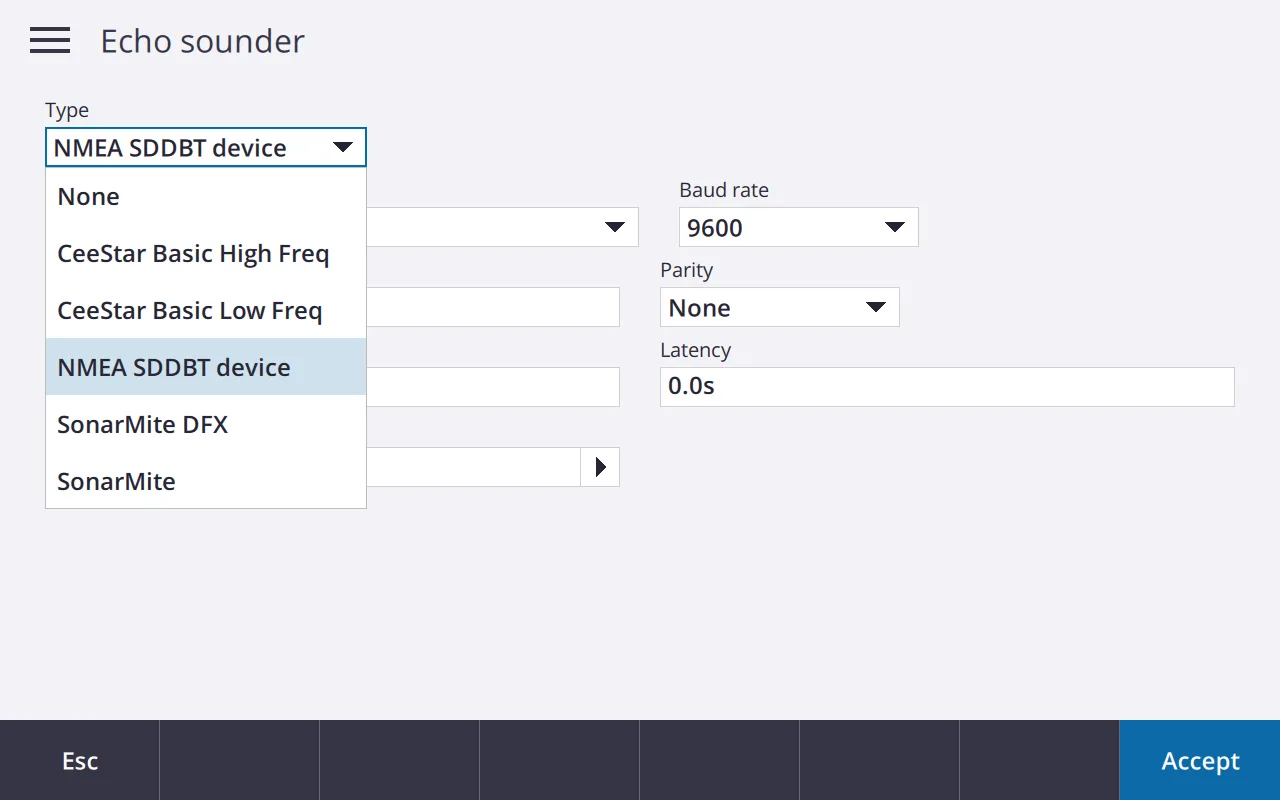Confirm settings with the Accept button
The height and width of the screenshot is (800, 1280).
pyautogui.click(x=1200, y=761)
